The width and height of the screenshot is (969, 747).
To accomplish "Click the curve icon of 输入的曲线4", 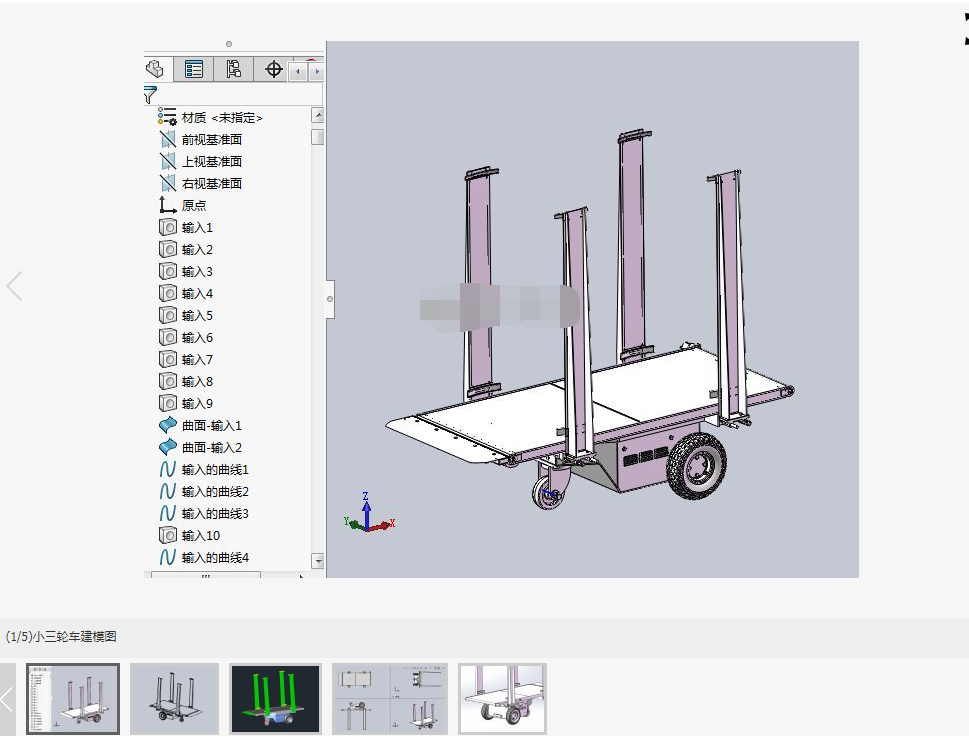I will click(167, 557).
